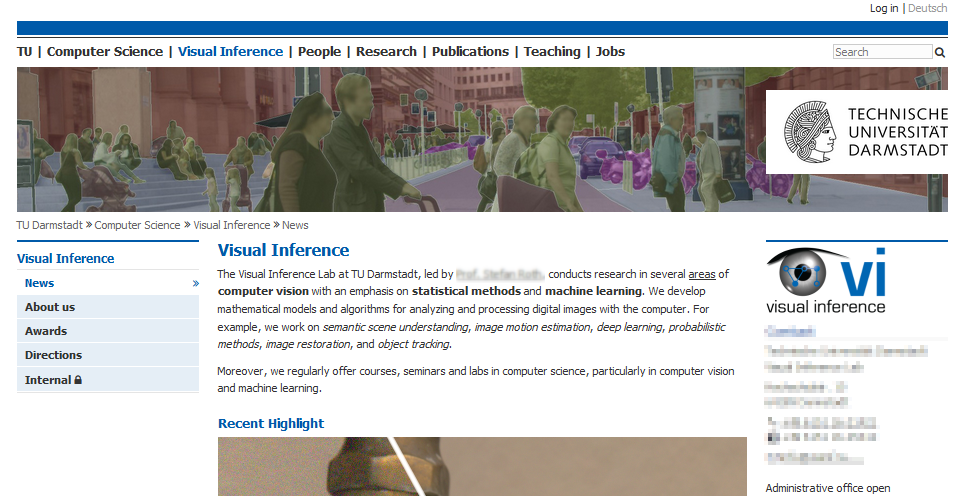Click the lock icon next to Internal
This screenshot has height=496, width=964.
(78, 380)
